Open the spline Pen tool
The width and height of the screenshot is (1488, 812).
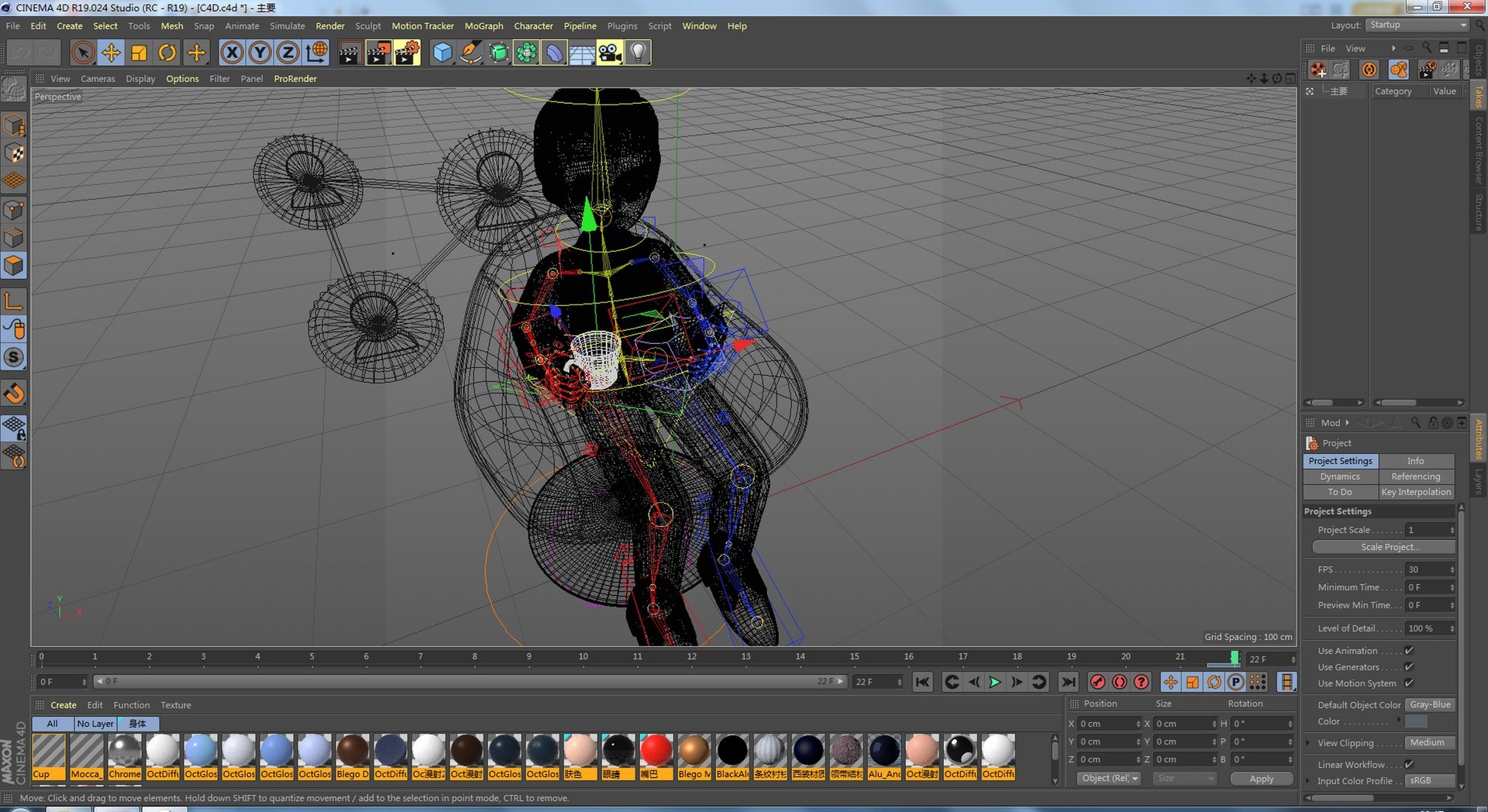tap(470, 53)
